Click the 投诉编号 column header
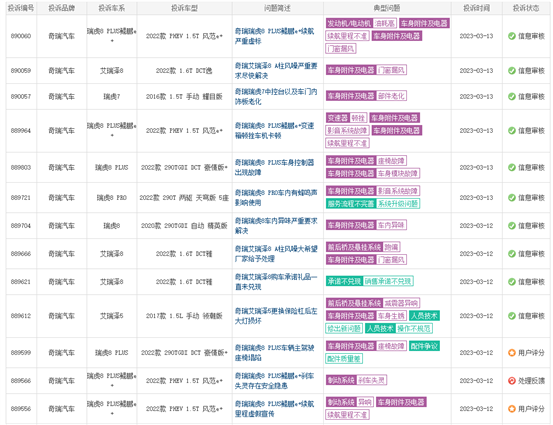The image size is (553, 425). point(21,8)
